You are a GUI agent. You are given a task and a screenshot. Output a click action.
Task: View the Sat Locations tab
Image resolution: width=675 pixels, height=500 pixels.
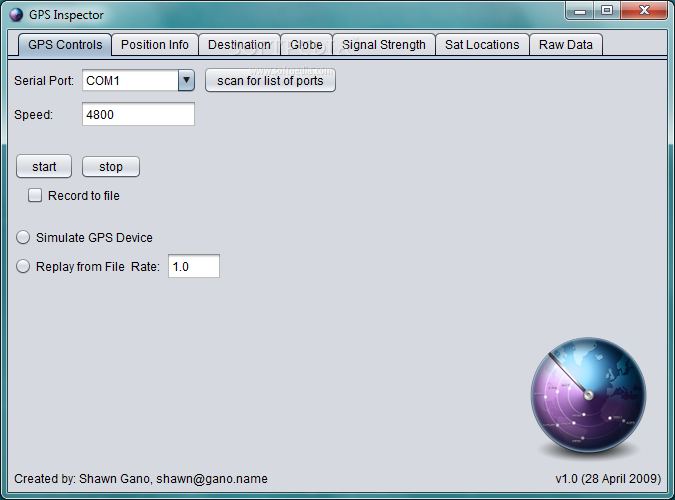pos(482,45)
